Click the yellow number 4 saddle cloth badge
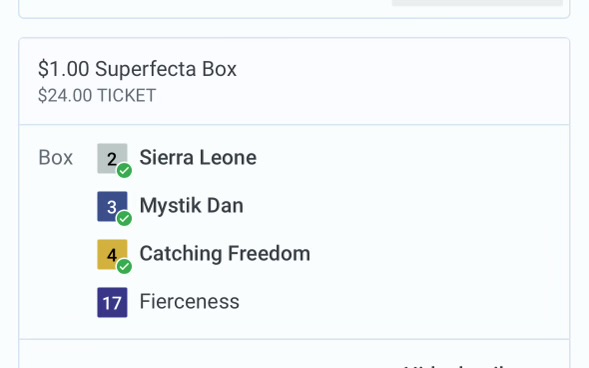The image size is (589, 368). [x=112, y=255]
